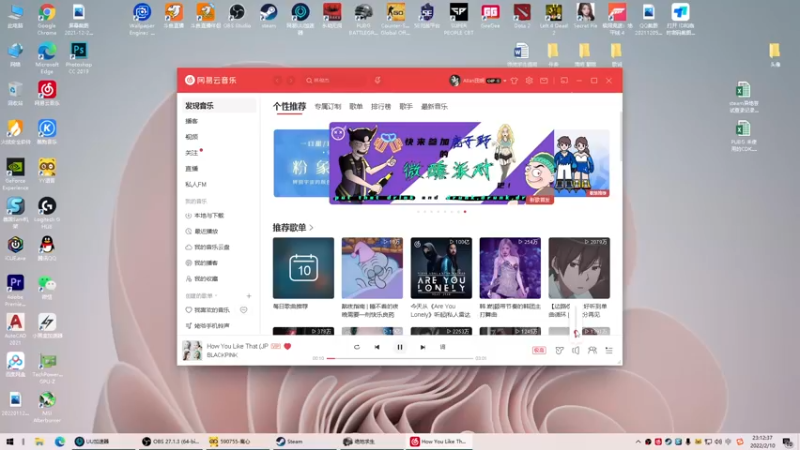Open the 最新音乐 tab
This screenshot has width=800, height=450.
[434, 107]
